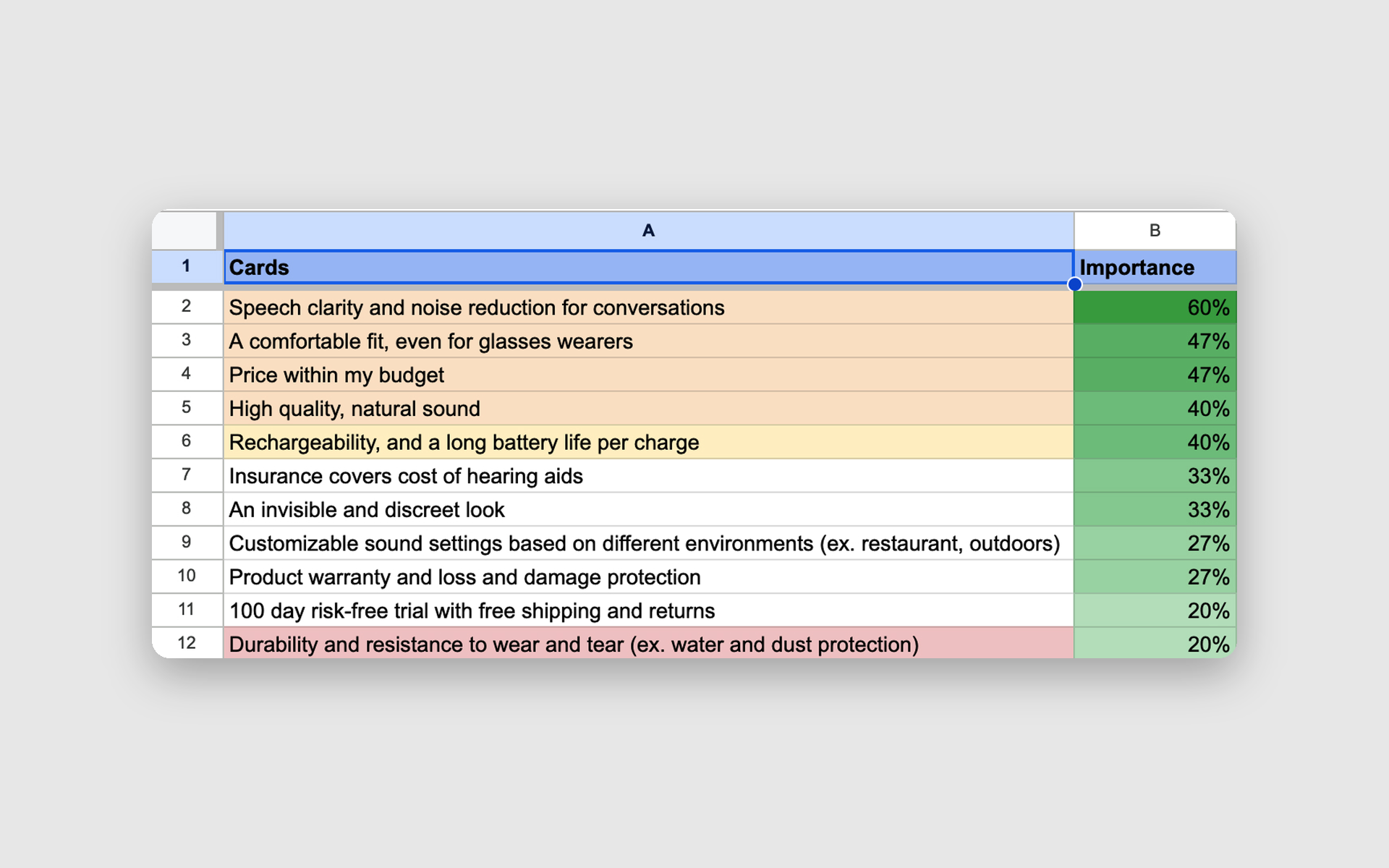Select 'An invisible and discreet look' cell
Screen dimensions: 1389x868
[649, 509]
